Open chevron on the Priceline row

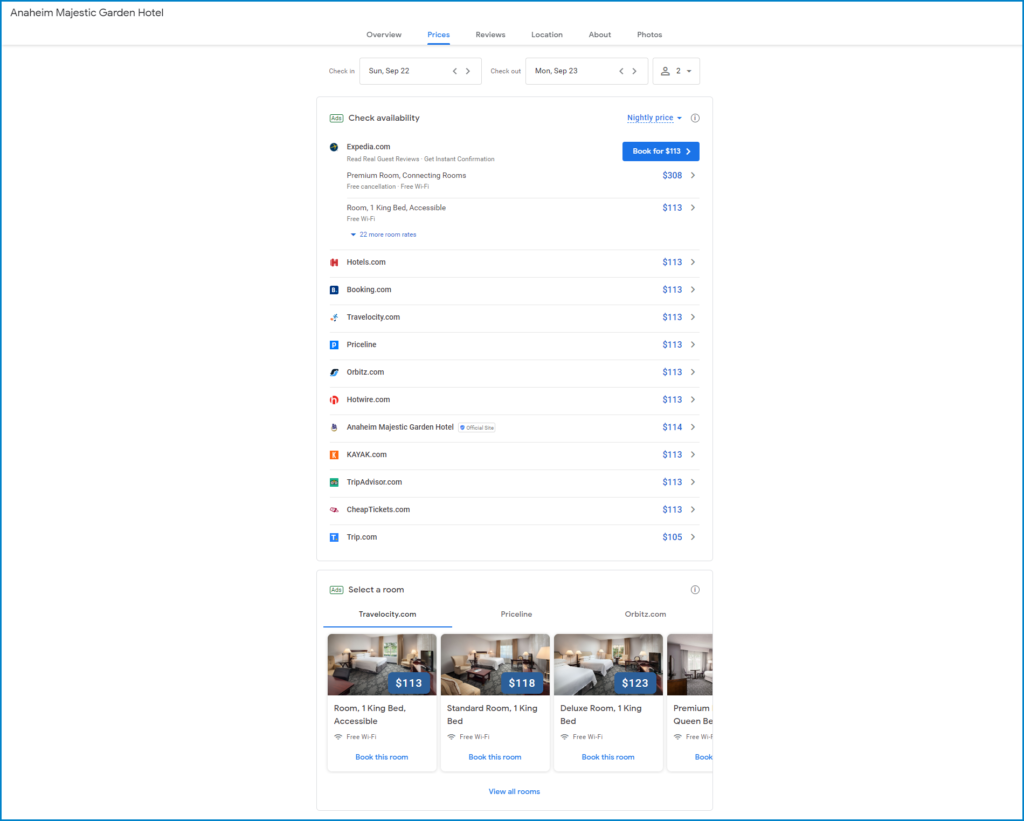point(693,345)
